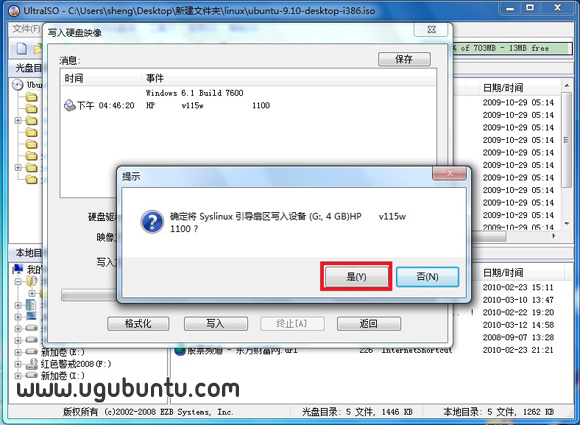This screenshot has height=425, width=580.
Task: Click the disc capacity usage bar
Action: coord(512,48)
